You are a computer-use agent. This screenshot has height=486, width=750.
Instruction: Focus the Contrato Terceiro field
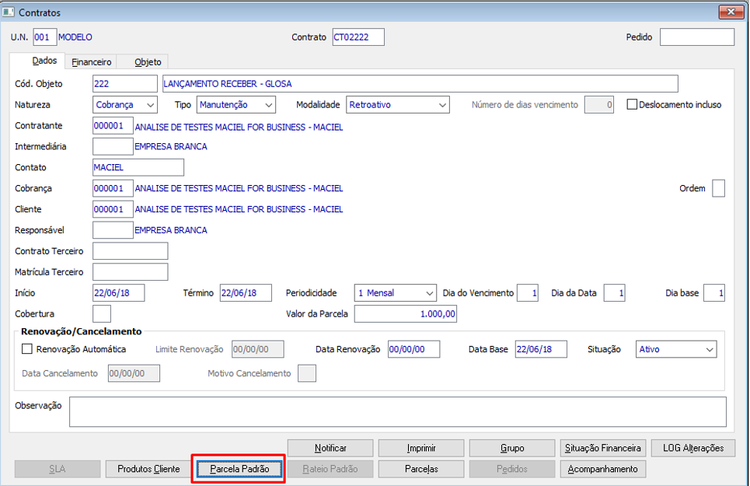[130, 251]
